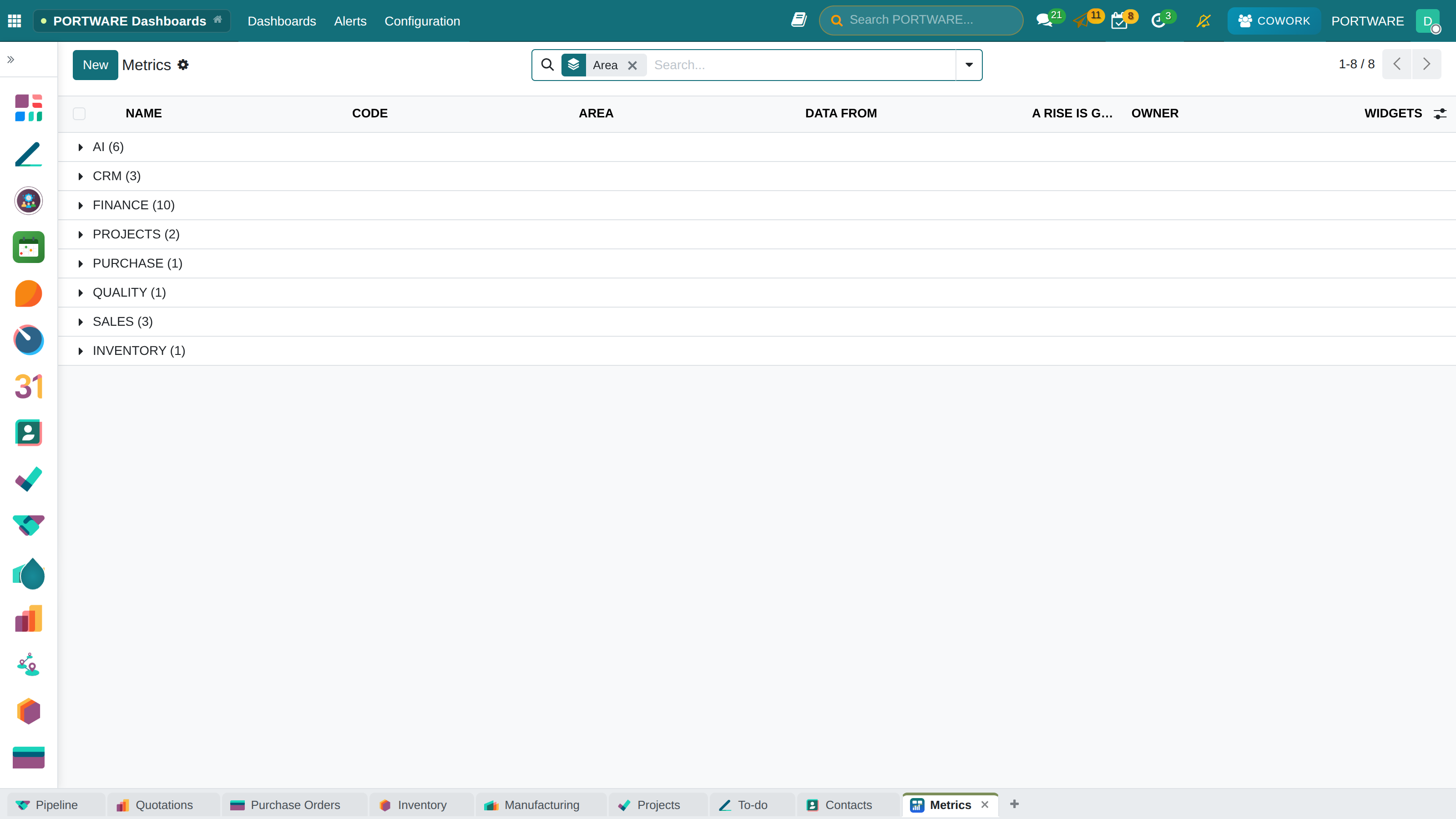This screenshot has height=819, width=1456.
Task: Open the Alerts menu
Action: [x=350, y=21]
